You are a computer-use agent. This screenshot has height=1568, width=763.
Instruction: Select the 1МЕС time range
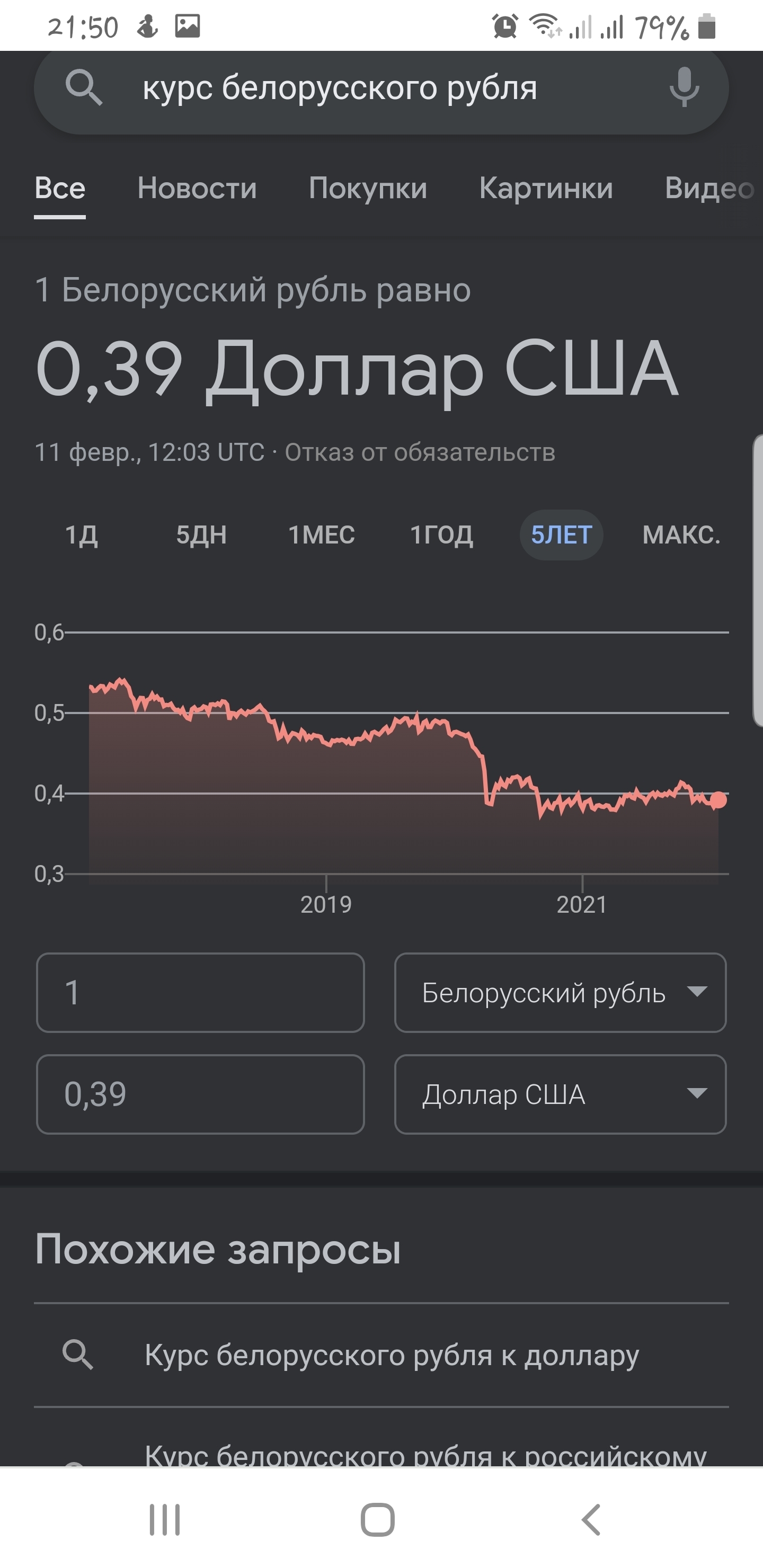[322, 535]
